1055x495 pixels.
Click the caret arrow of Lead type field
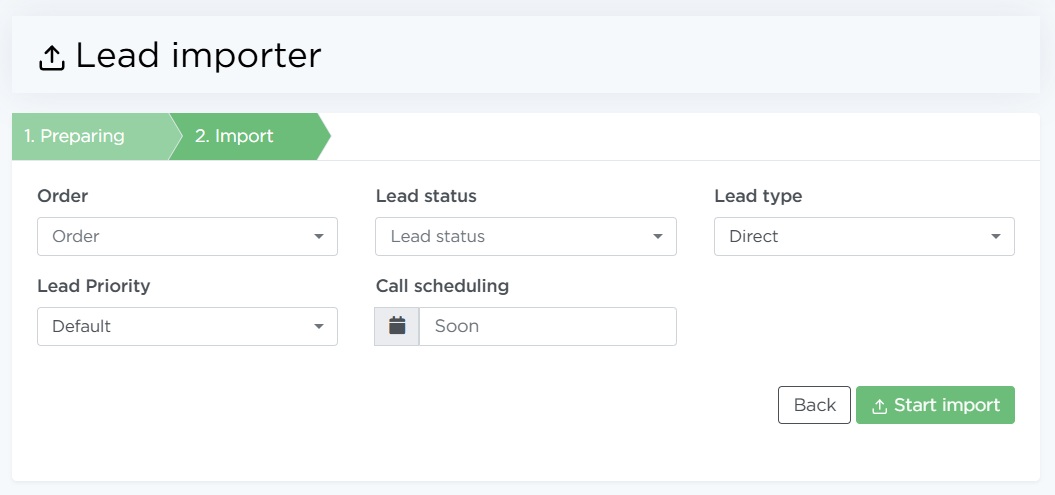[x=996, y=237]
